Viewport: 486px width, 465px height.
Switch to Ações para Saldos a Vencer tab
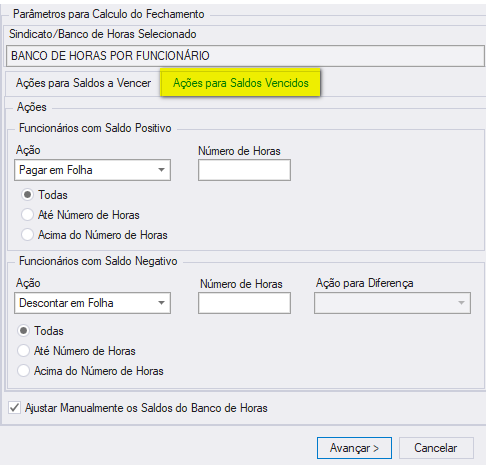[84, 83]
